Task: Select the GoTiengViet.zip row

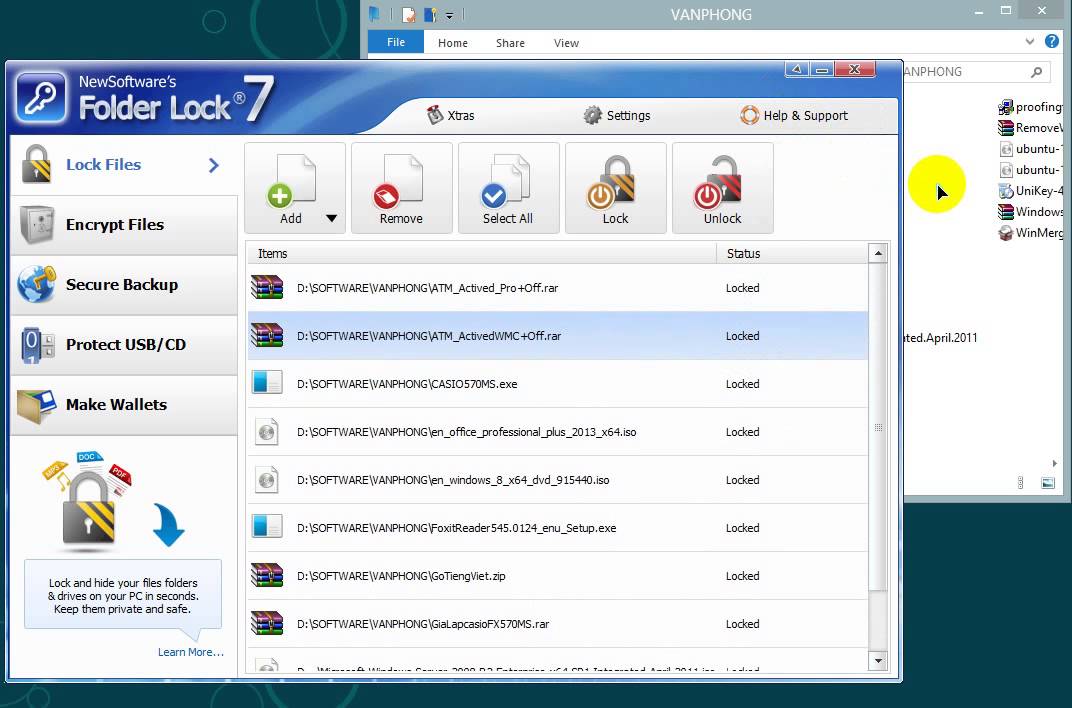Action: pyautogui.click(x=558, y=576)
